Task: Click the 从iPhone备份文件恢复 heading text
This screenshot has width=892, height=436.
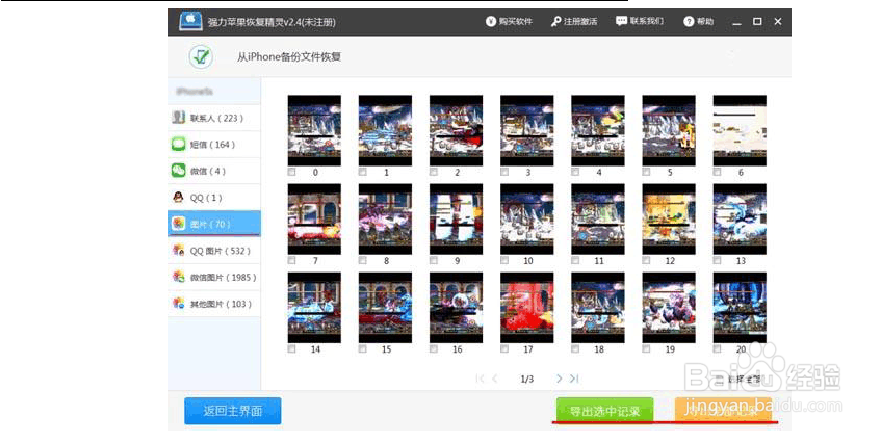Action: click(x=289, y=57)
